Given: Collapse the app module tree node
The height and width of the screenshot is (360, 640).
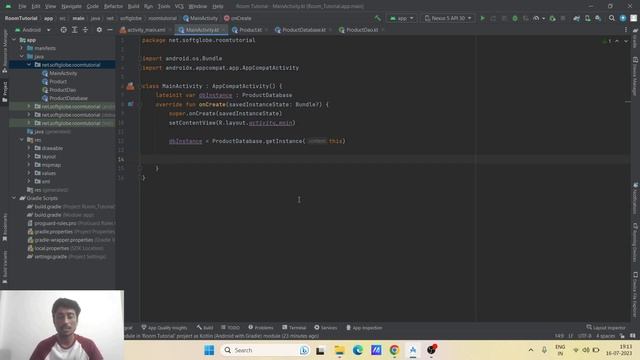Looking at the screenshot, I should (x=14, y=40).
